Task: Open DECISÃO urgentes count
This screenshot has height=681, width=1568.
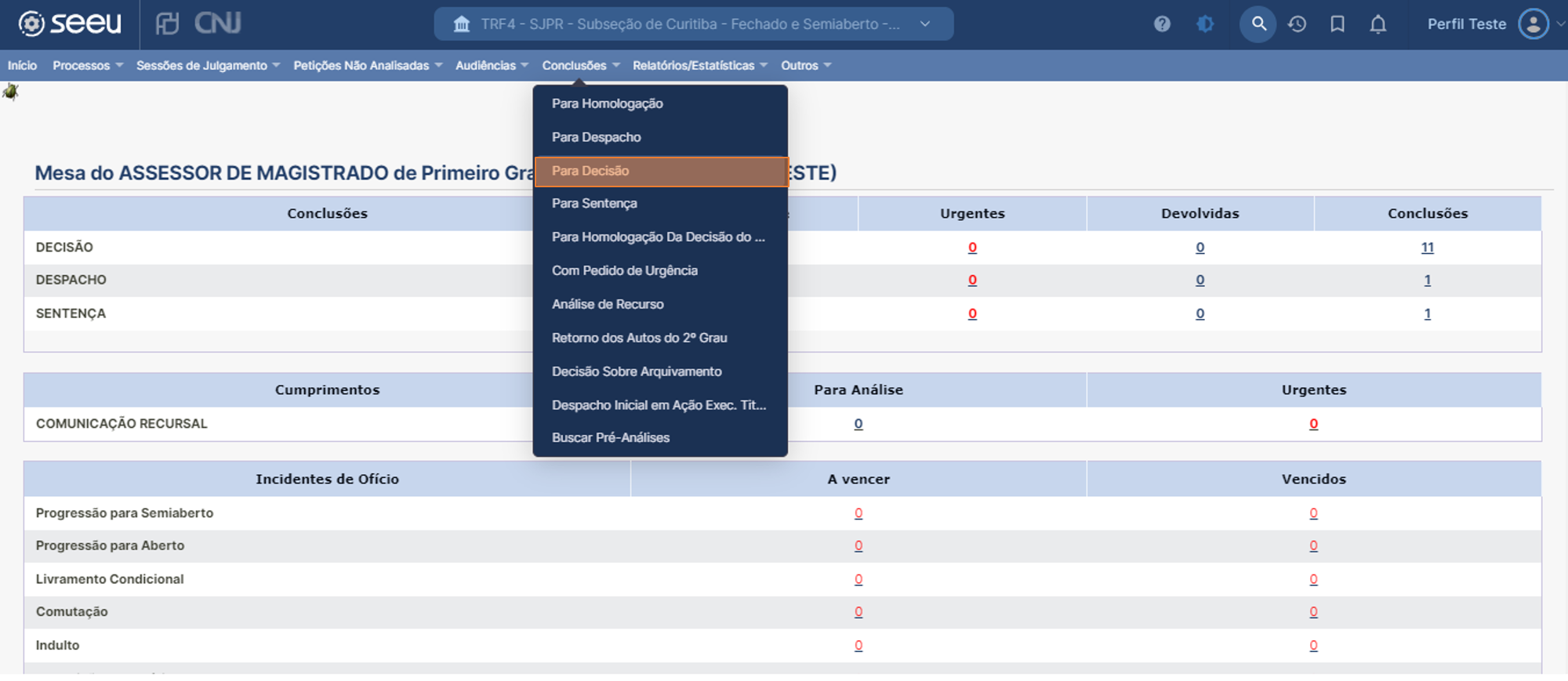Action: (972, 248)
